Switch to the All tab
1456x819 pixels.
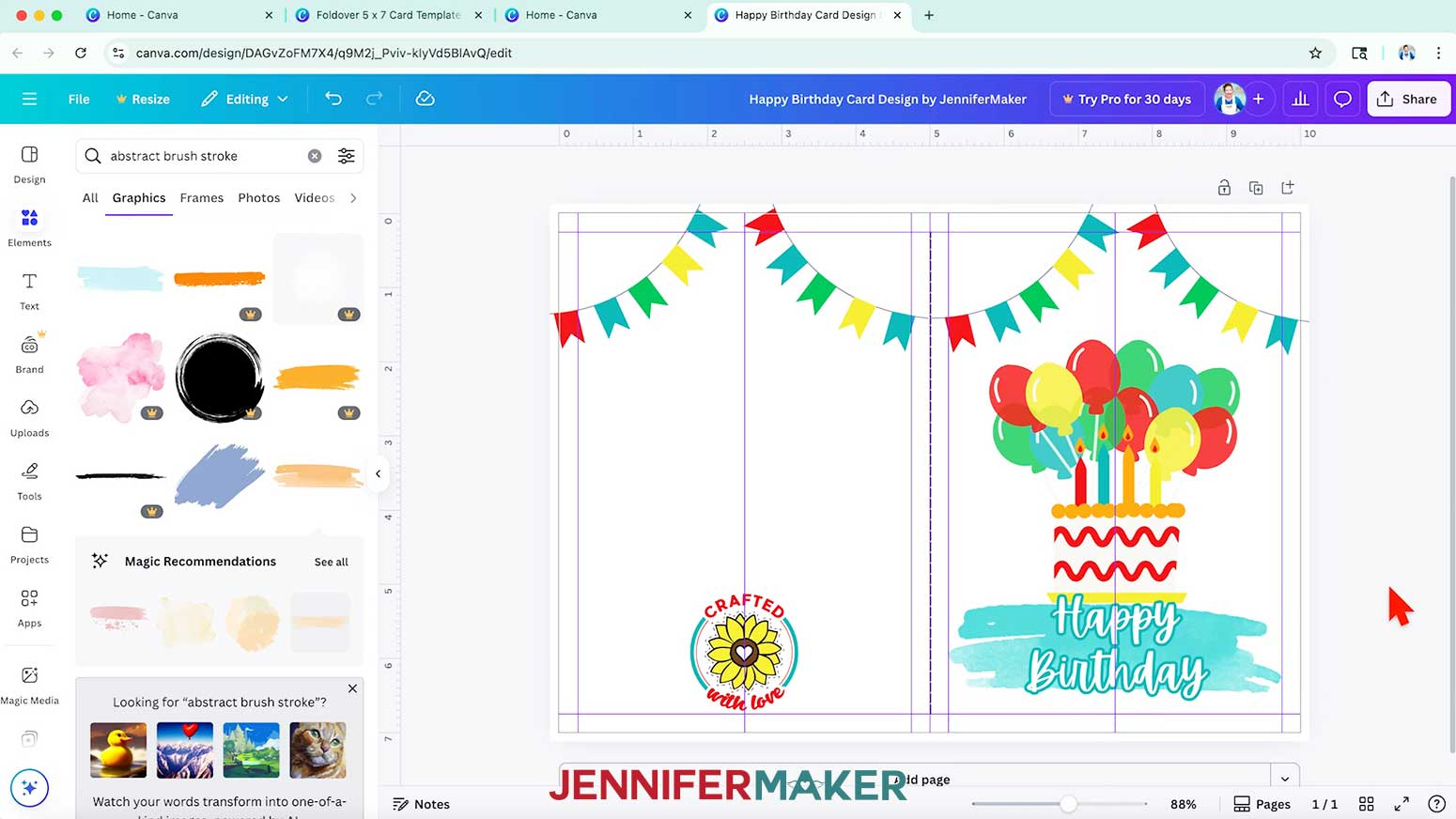[x=90, y=198]
